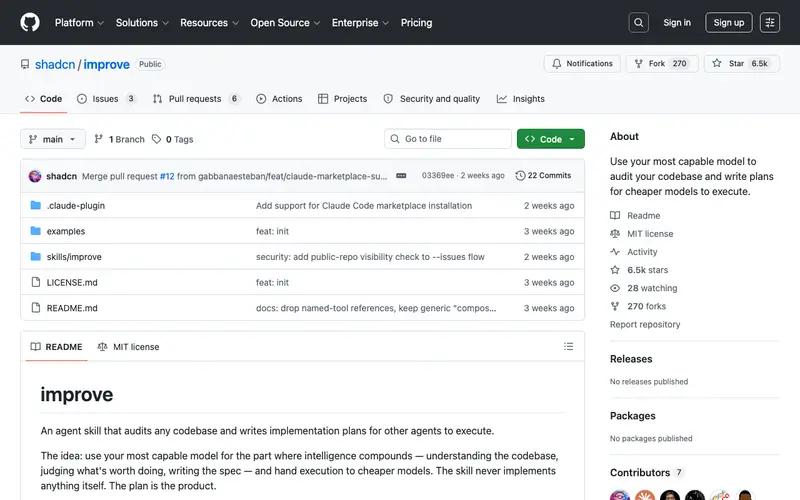
Task: Open the green Code dropdown button
Action: click(551, 139)
